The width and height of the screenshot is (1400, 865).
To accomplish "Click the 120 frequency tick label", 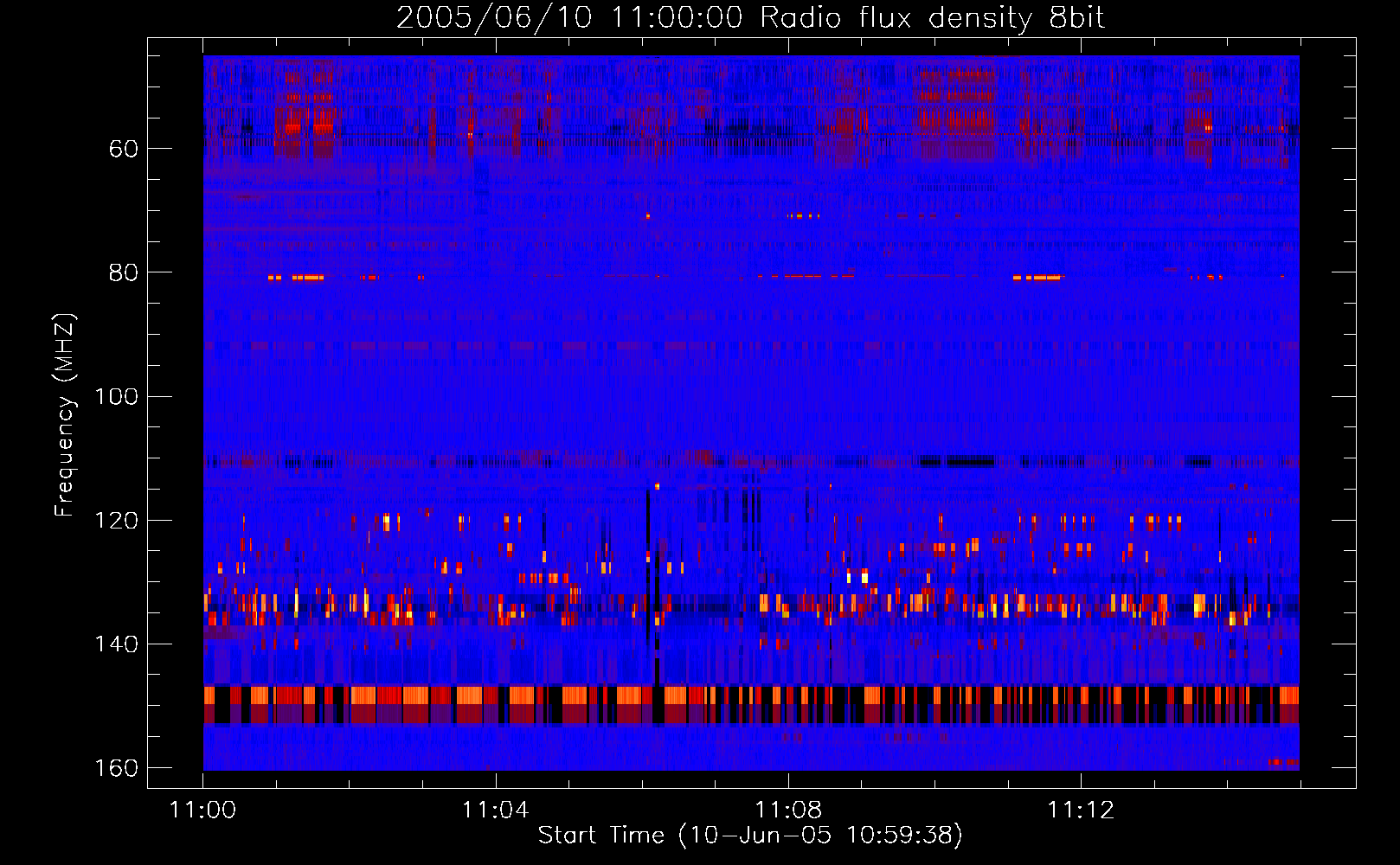I will point(115,521).
